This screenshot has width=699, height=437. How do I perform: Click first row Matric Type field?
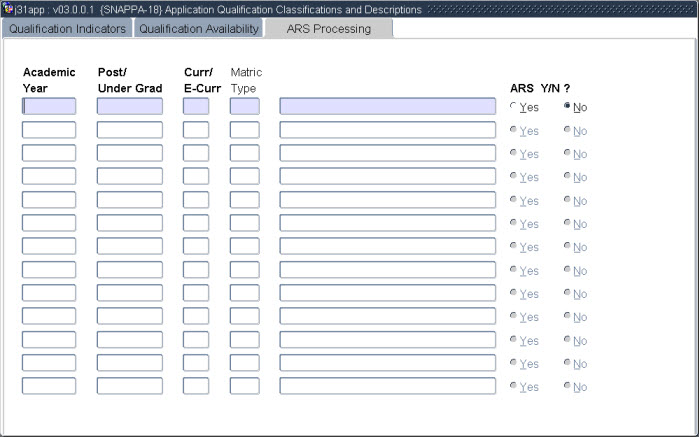coord(244,106)
